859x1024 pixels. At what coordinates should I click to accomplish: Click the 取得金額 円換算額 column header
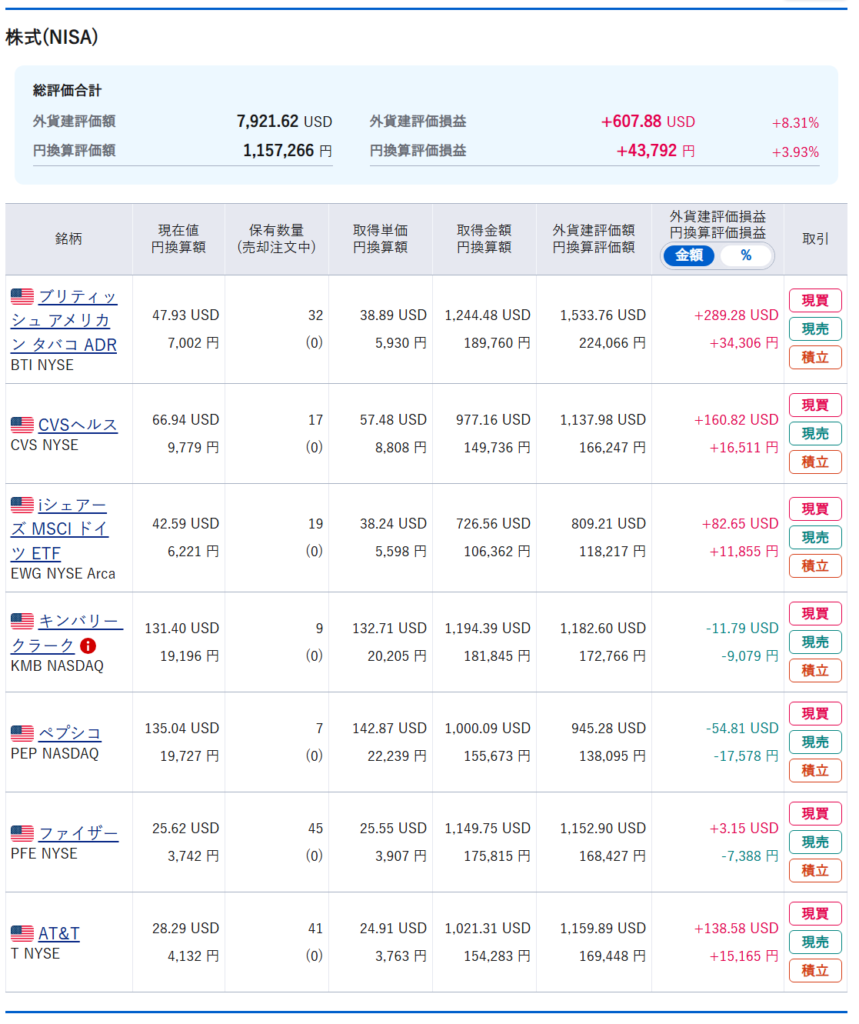coord(484,239)
